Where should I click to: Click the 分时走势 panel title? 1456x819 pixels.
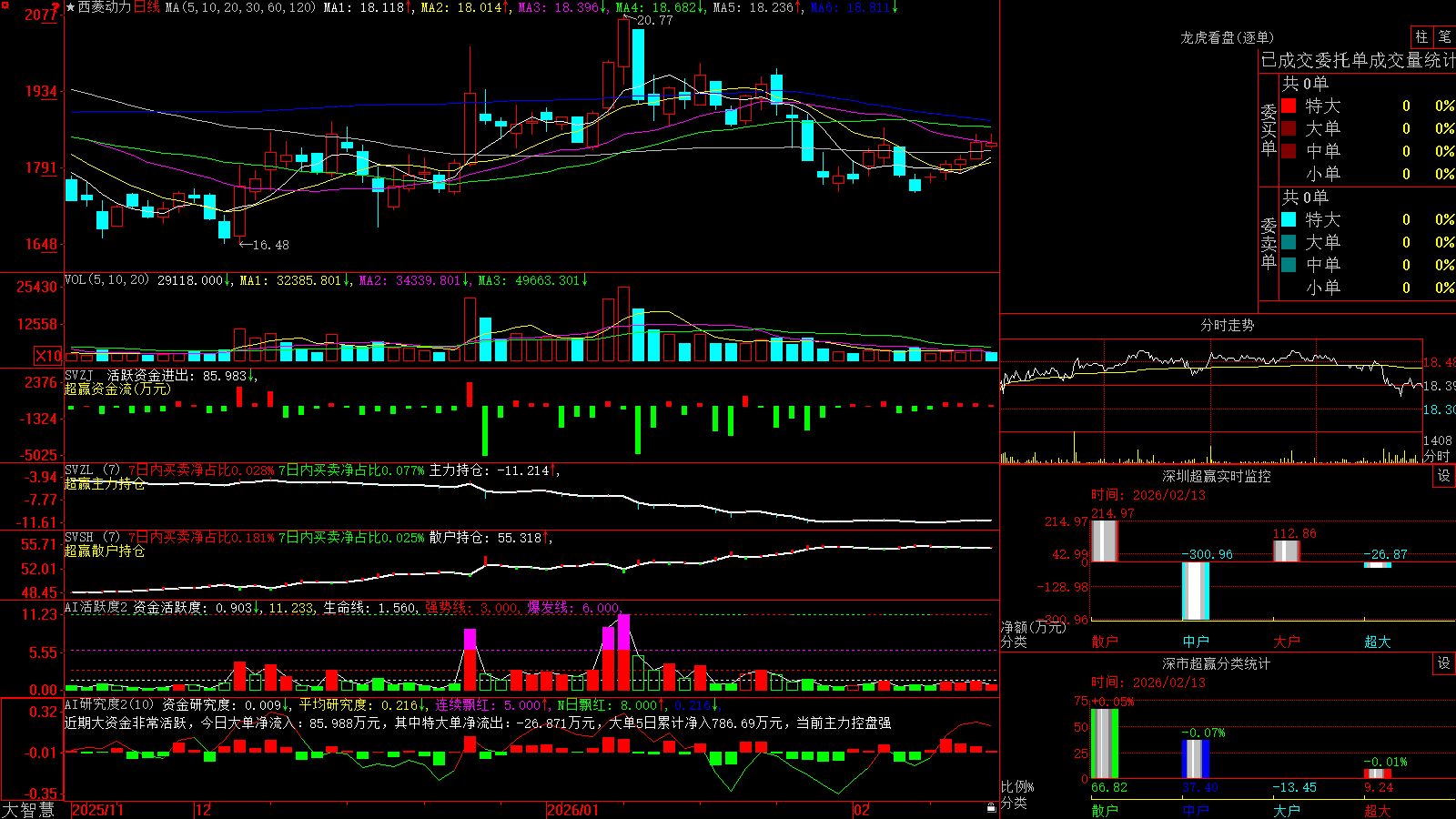click(1227, 325)
